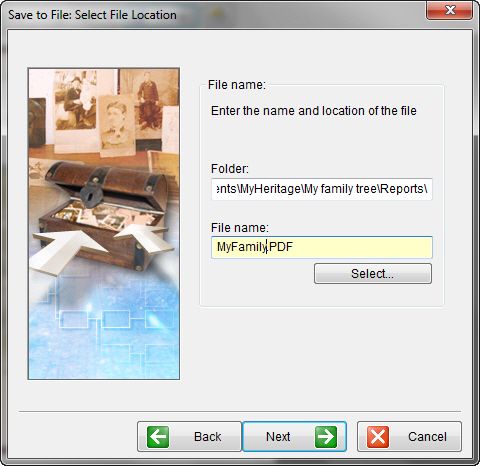The image size is (480, 466).
Task: Click the treasure chest wizard image
Action: click(104, 224)
